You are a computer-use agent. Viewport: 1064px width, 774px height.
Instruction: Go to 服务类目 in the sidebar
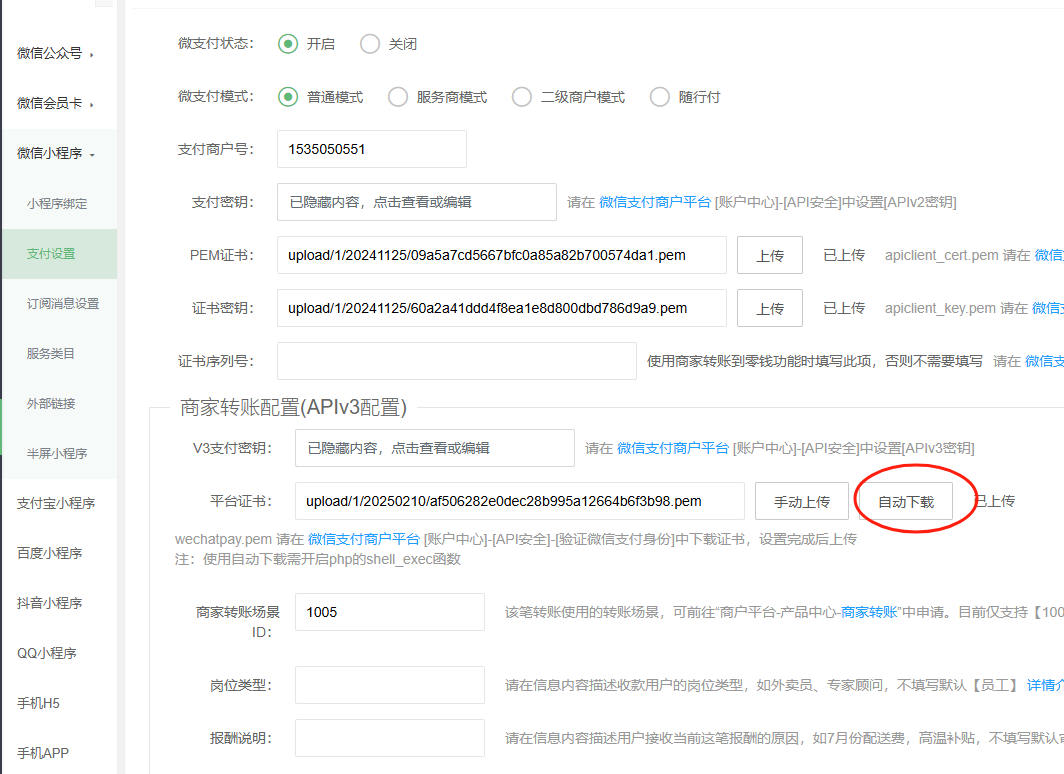tap(51, 354)
